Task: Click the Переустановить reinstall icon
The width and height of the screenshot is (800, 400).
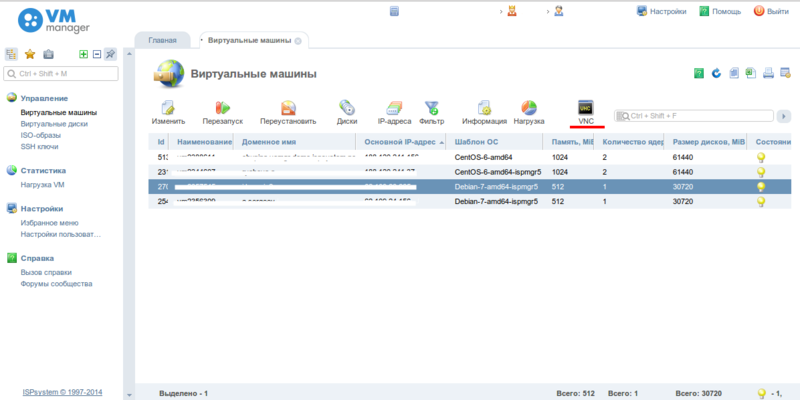Action: coord(288,108)
